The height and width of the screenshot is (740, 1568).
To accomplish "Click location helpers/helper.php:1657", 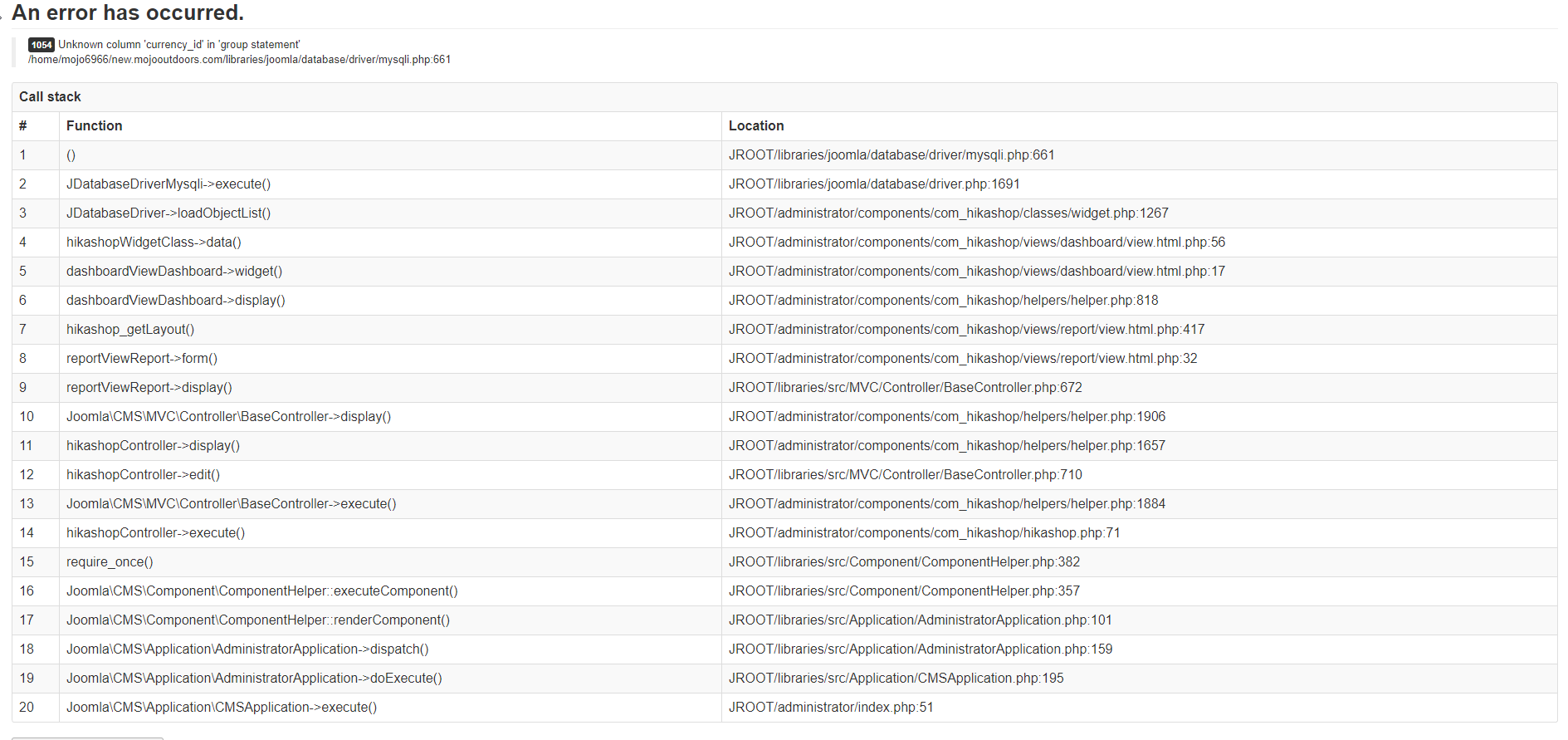I will (x=947, y=446).
